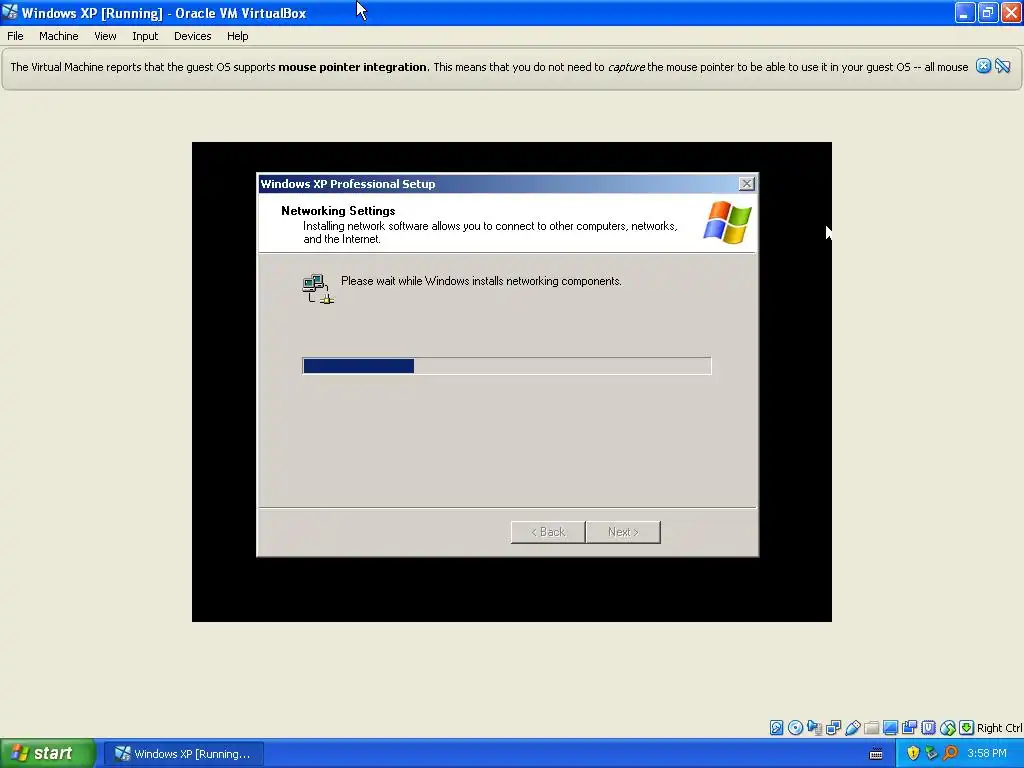This screenshot has width=1024, height=768.
Task: Click the mouse integration status icon
Action: (948, 728)
